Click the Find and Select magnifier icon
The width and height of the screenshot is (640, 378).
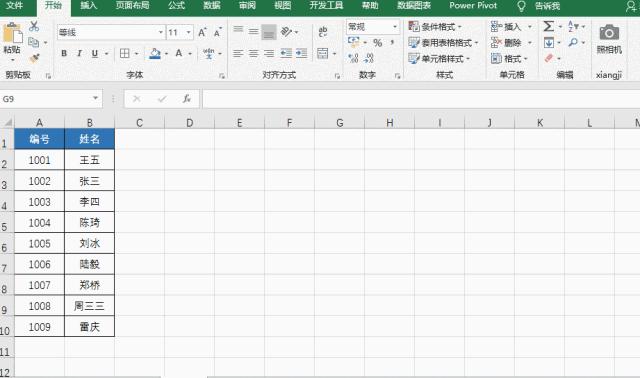[573, 42]
